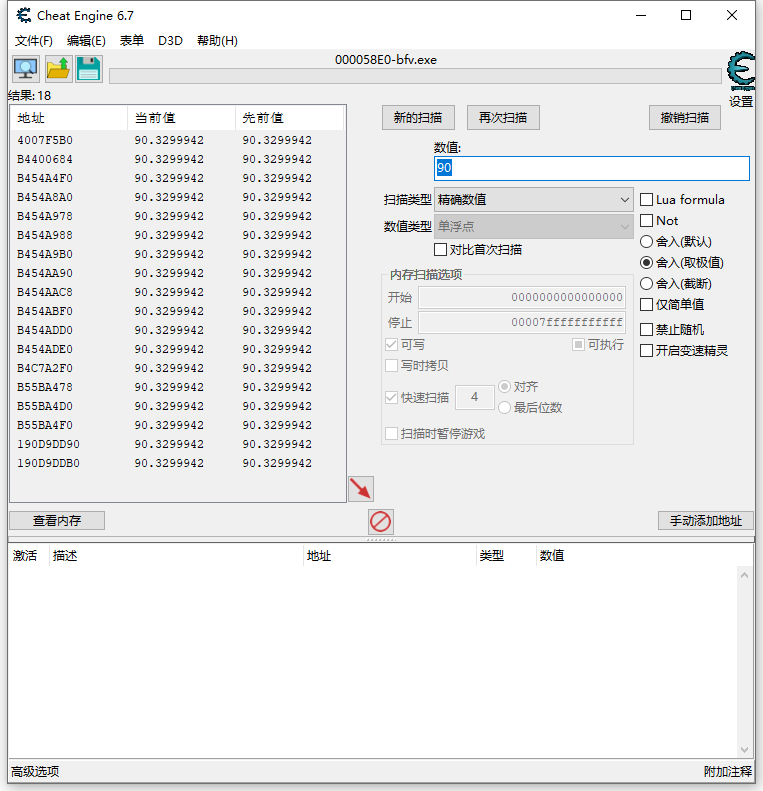Image resolution: width=763 pixels, height=791 pixels.
Task: Click the 再次扫描 button
Action: 503,118
